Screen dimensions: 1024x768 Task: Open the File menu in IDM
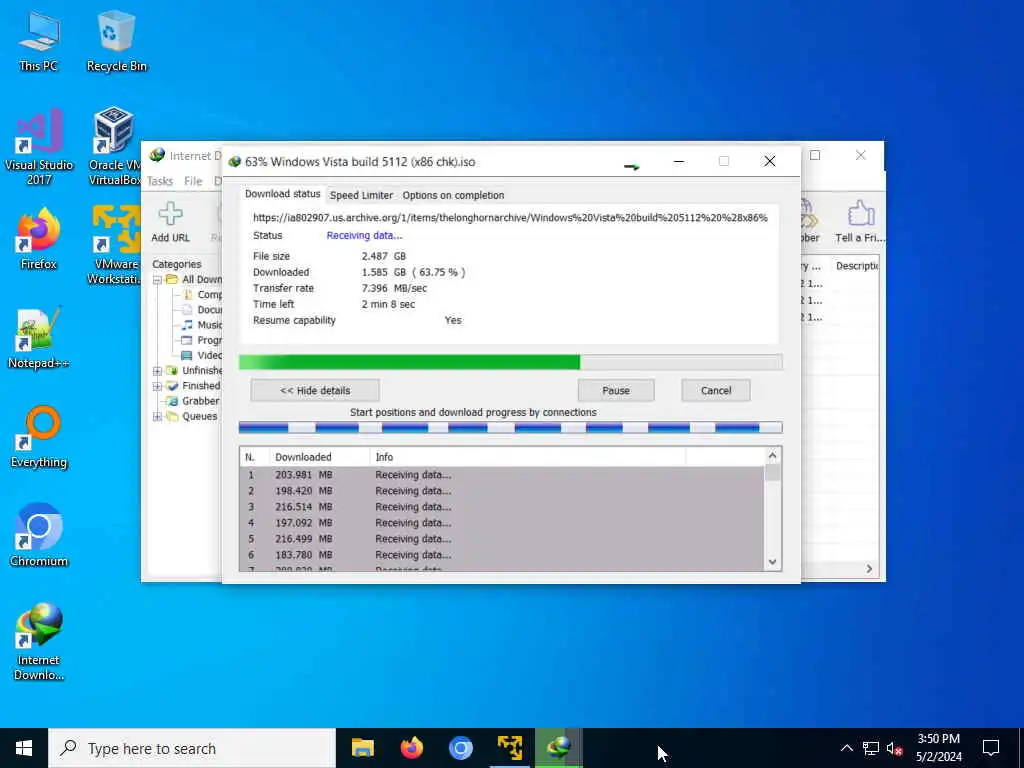[193, 181]
